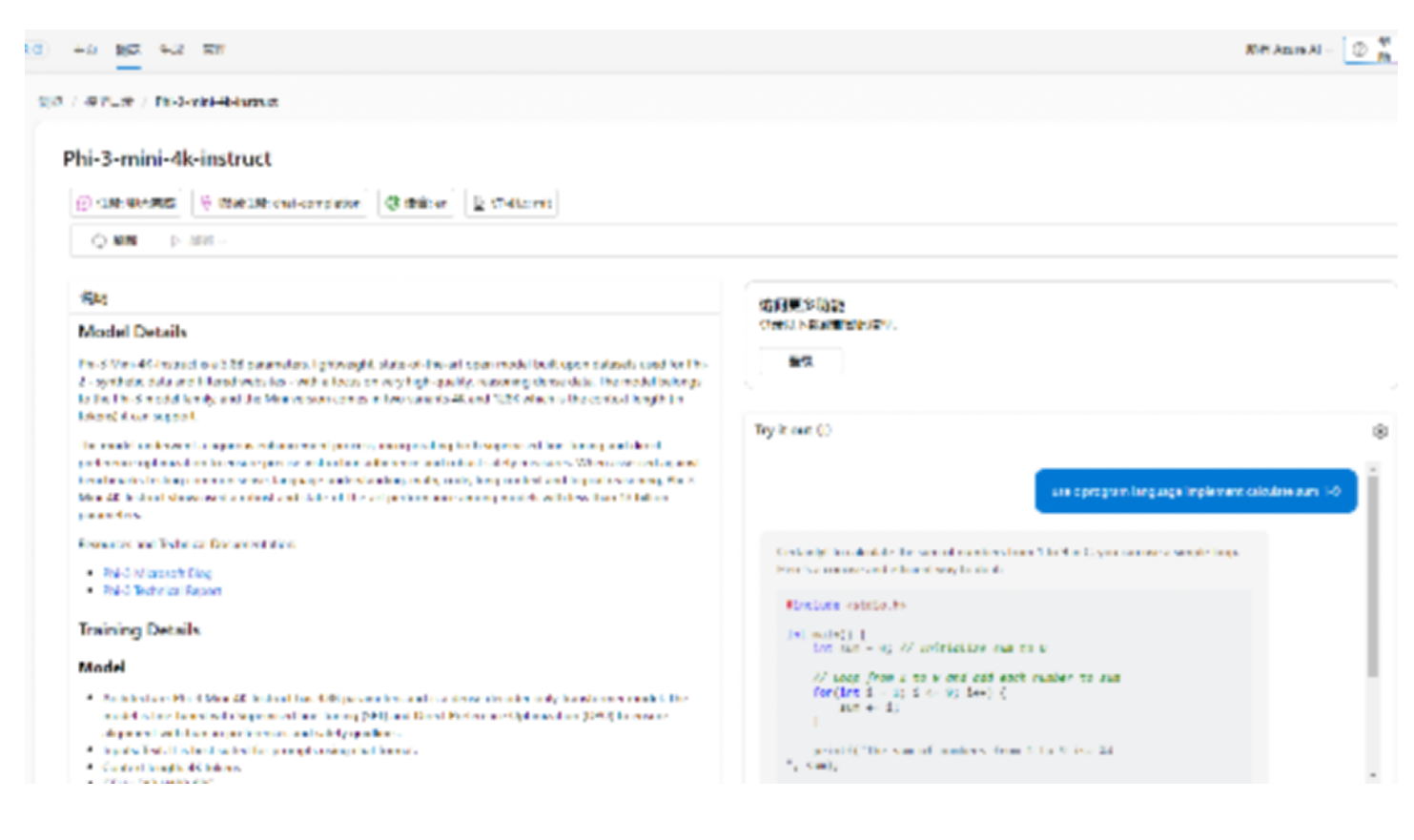Open the Phi-3 Microsoft Blog link
This screenshot has height=840, width=1414.
pyautogui.click(x=157, y=573)
